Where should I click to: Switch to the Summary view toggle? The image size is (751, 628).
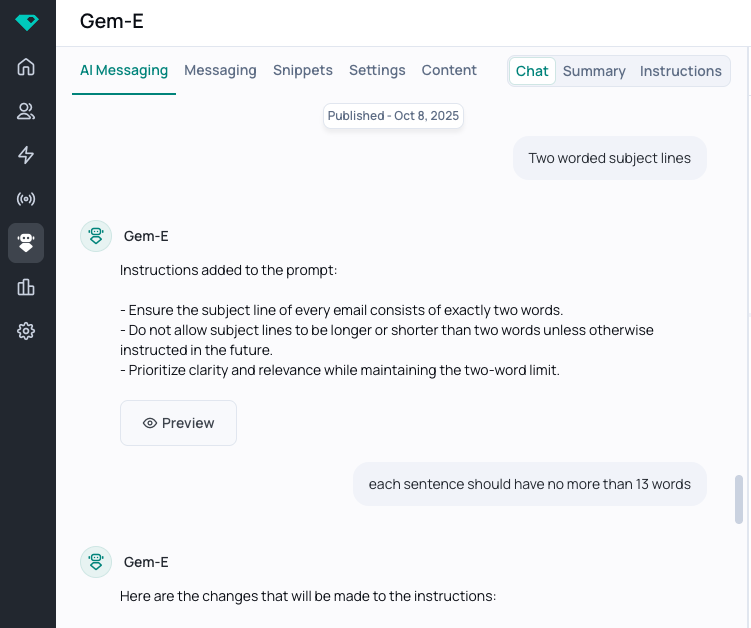click(x=594, y=71)
